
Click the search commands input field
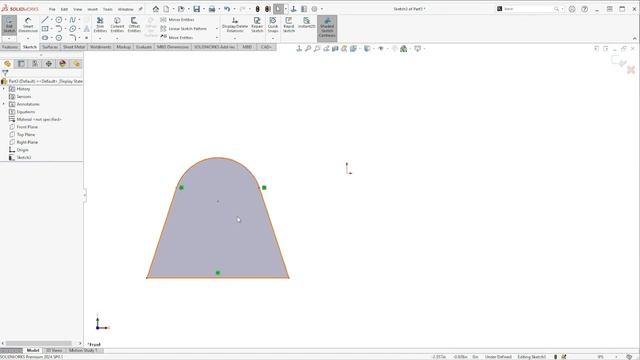coord(529,9)
